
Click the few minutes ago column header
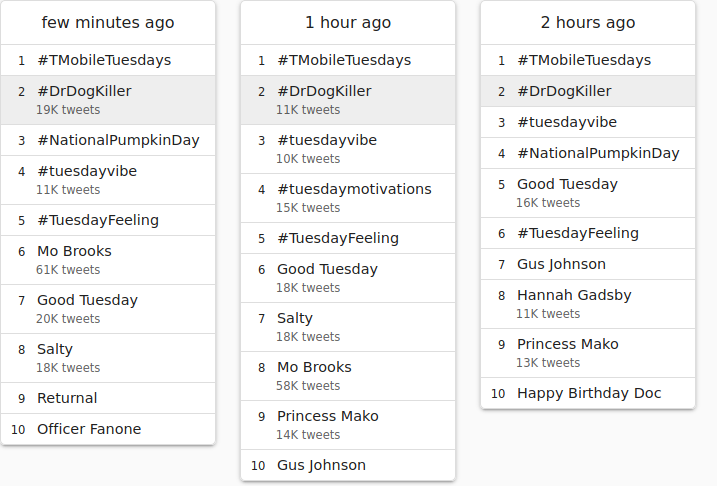108,22
